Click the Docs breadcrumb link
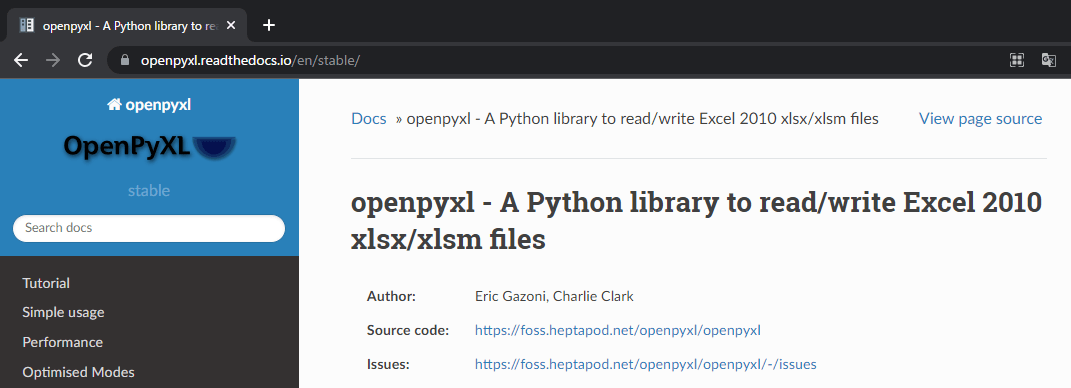This screenshot has height=388, width=1071. (x=369, y=119)
